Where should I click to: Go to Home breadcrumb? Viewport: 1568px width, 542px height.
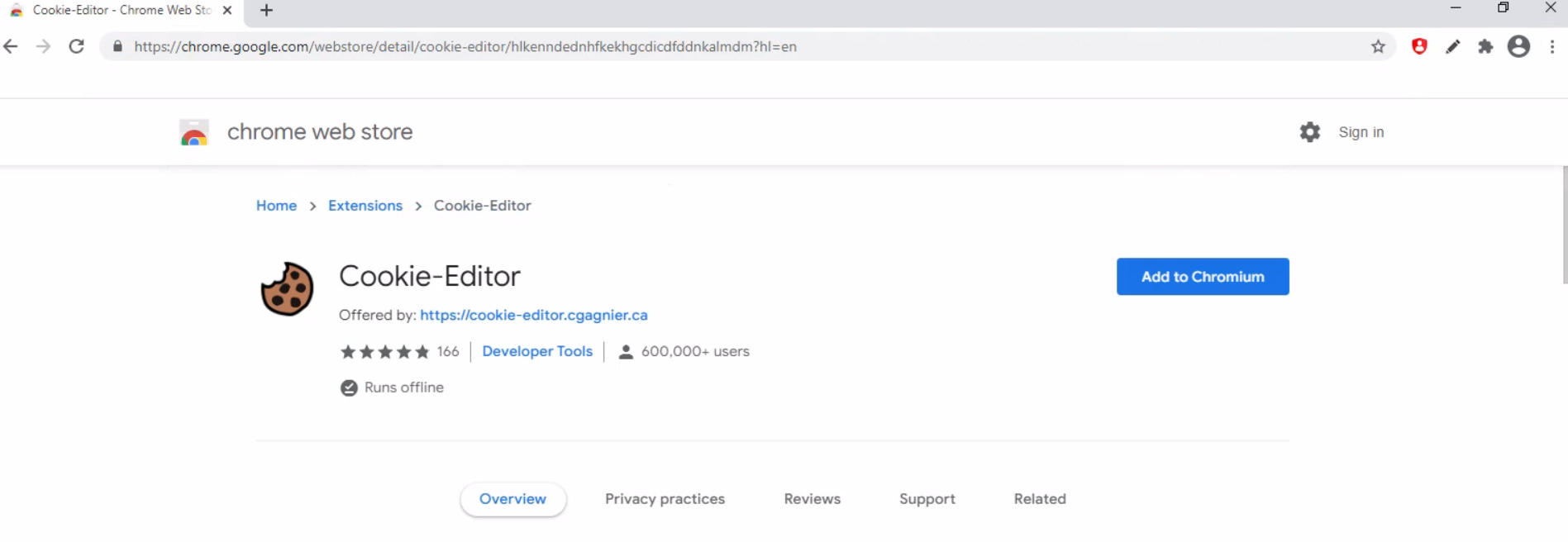point(276,206)
